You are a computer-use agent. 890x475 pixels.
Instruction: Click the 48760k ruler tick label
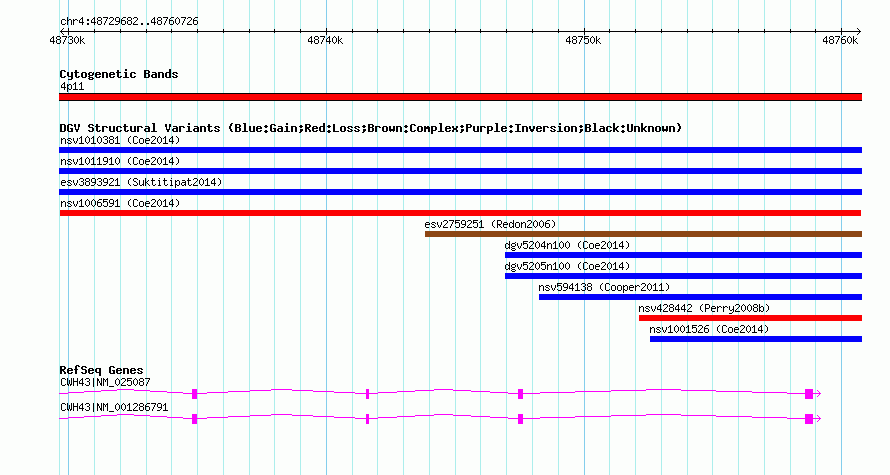point(840,40)
